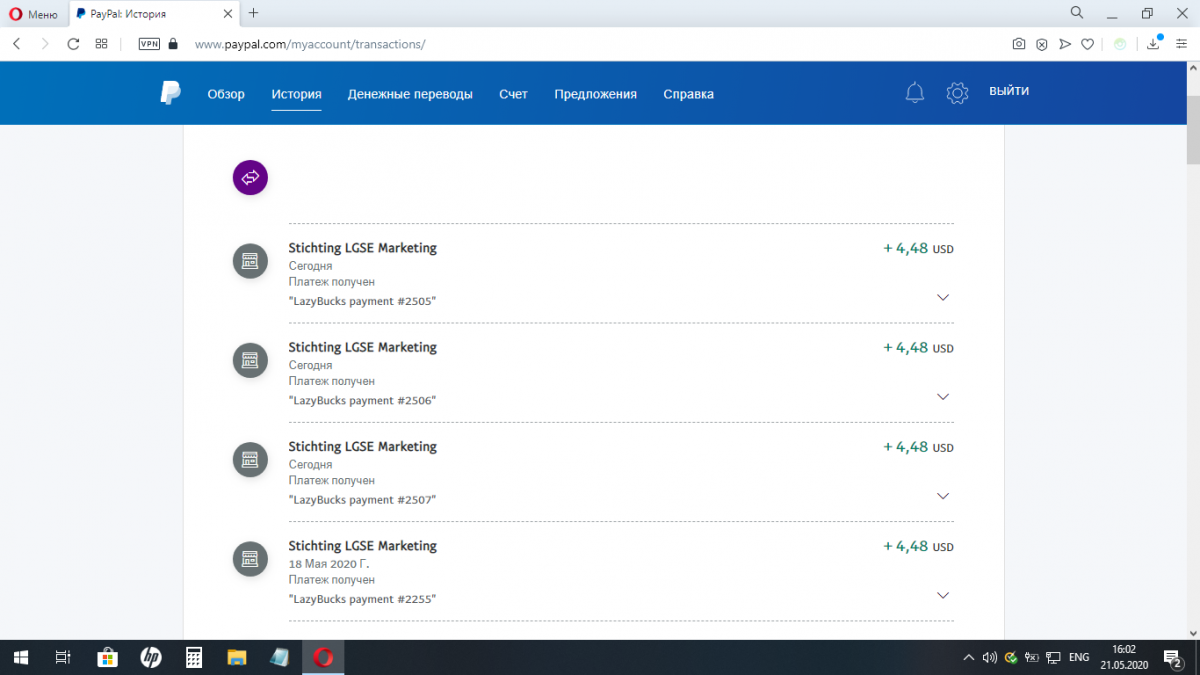
Task: Open Stichting LGSE Marketing row #2507 title
Action: pyautogui.click(x=362, y=446)
